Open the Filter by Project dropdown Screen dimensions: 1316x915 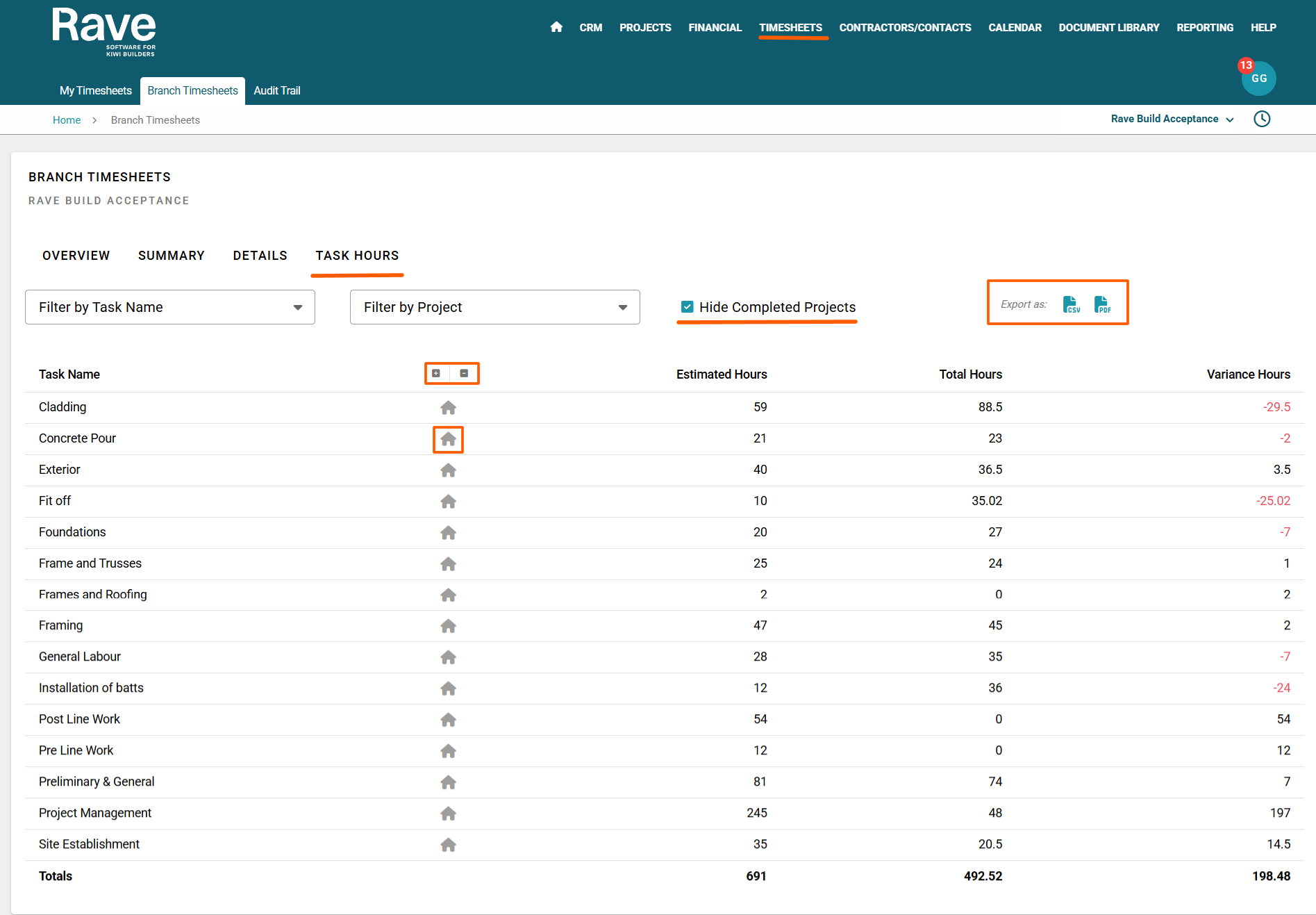click(x=494, y=307)
